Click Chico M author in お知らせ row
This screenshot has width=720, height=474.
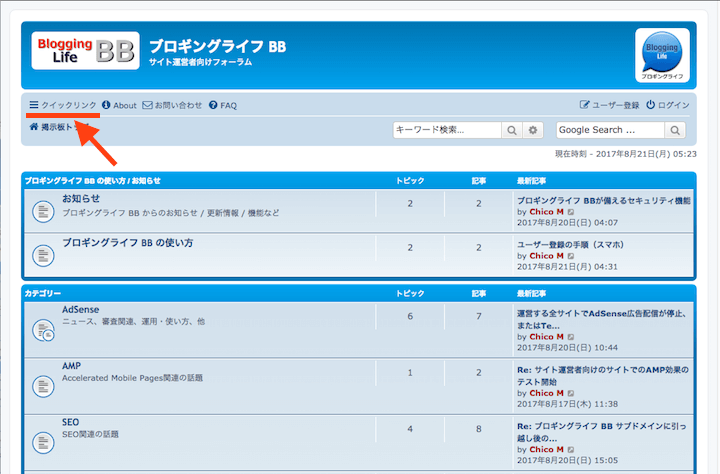(546, 212)
